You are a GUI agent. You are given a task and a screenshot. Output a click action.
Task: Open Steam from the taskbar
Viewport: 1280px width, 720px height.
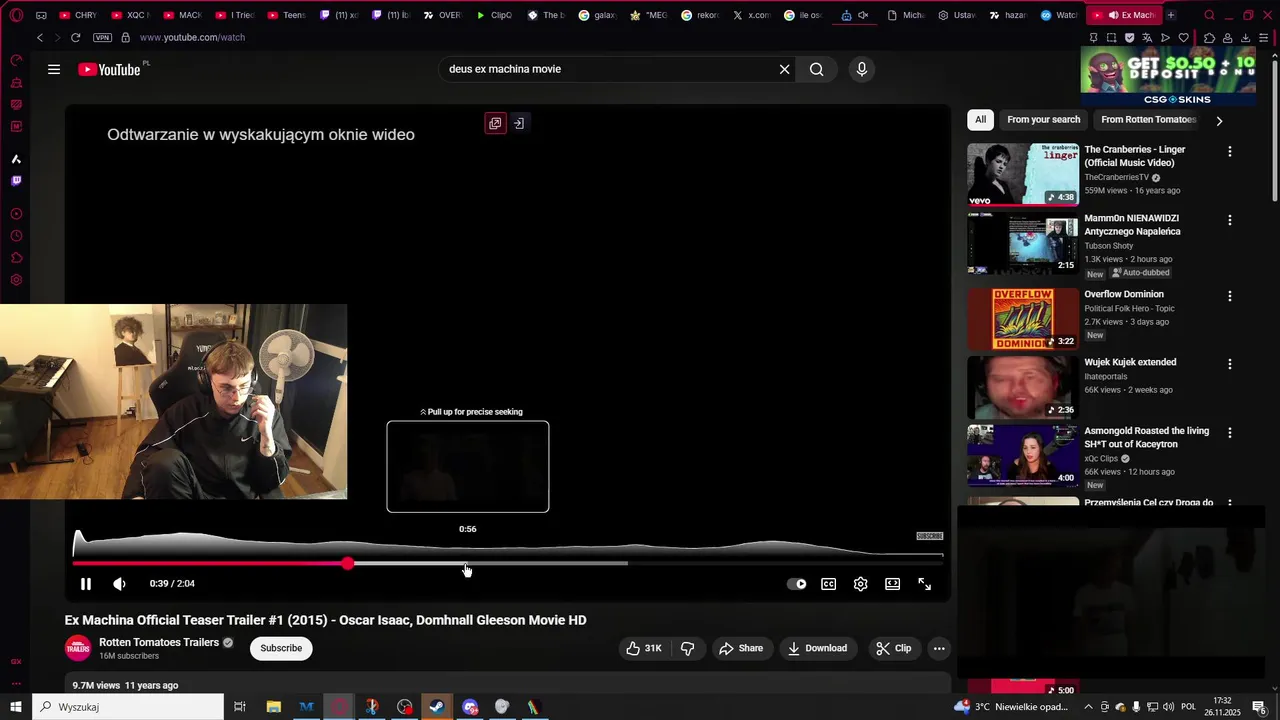(437, 707)
